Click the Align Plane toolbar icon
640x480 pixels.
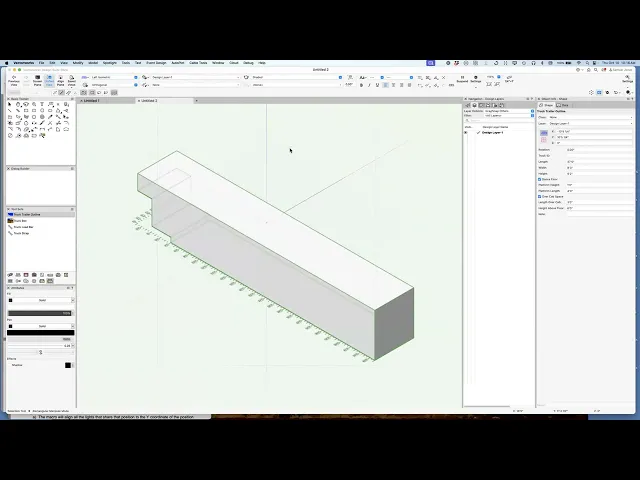60,80
